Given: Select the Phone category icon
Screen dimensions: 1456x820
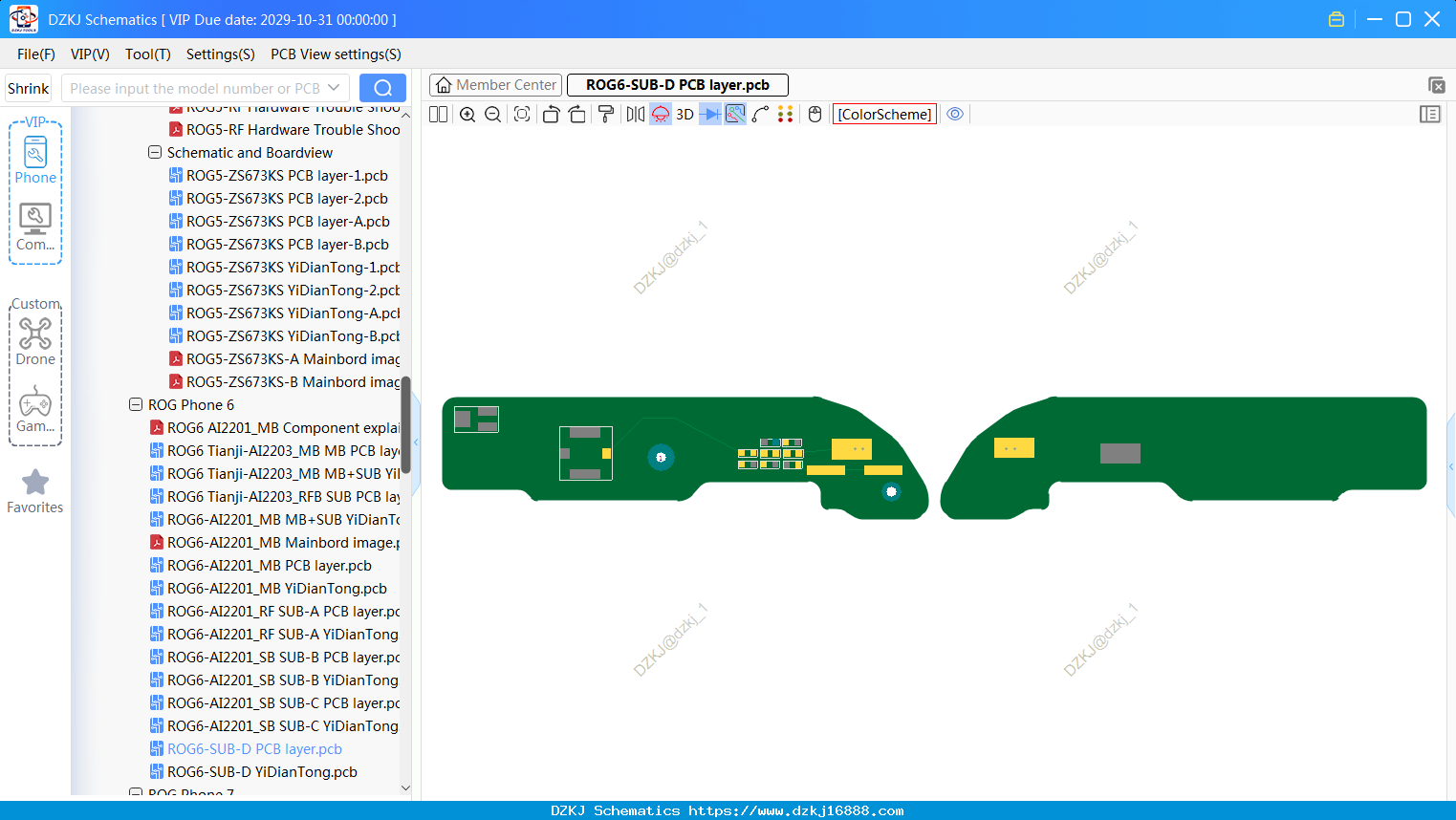Looking at the screenshot, I should pos(35,161).
